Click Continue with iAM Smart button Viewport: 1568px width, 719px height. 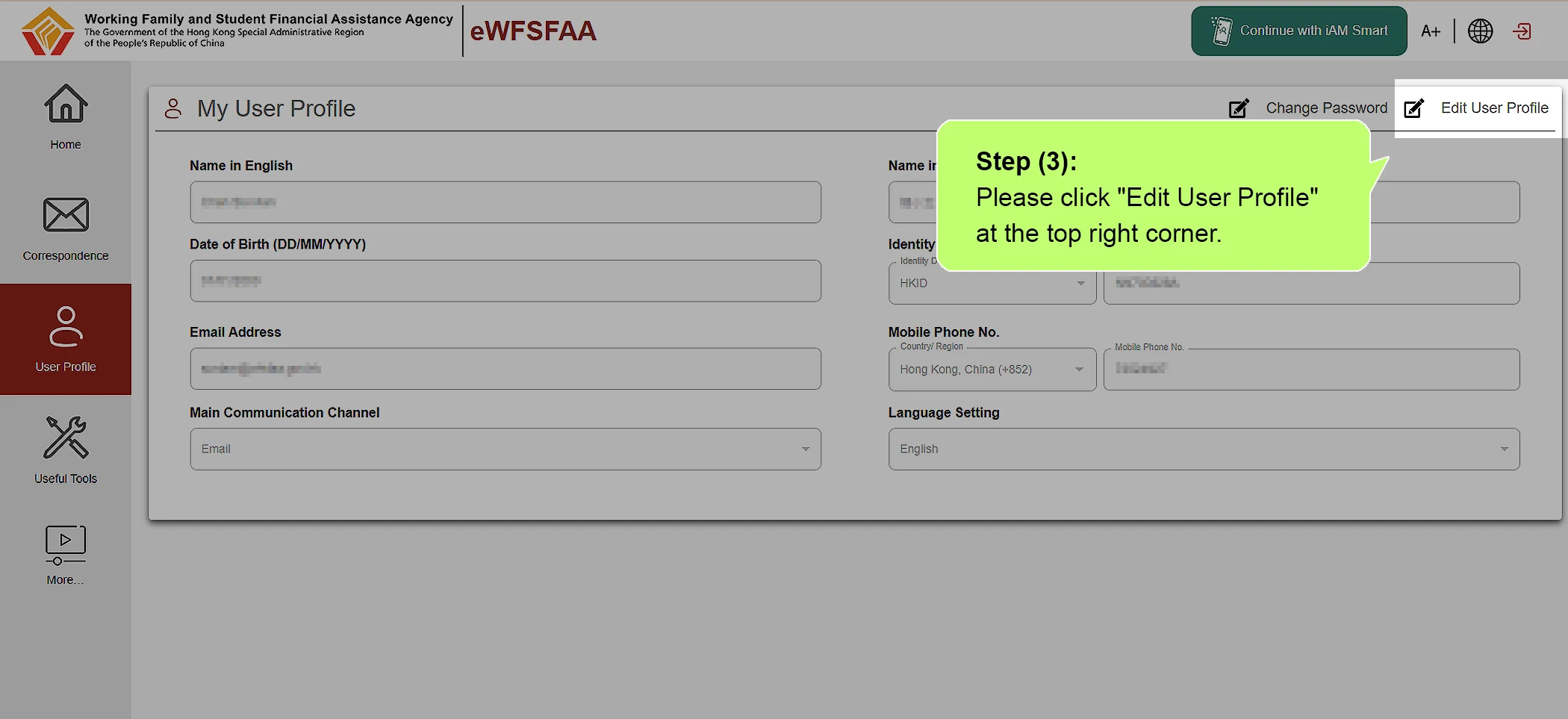[x=1299, y=31]
